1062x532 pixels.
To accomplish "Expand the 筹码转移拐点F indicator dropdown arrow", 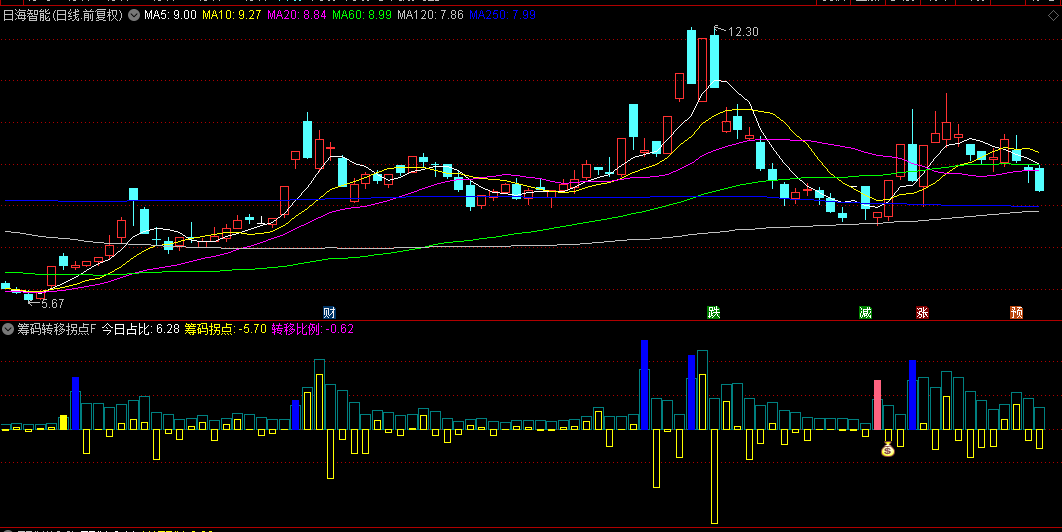I will click(x=9, y=329).
